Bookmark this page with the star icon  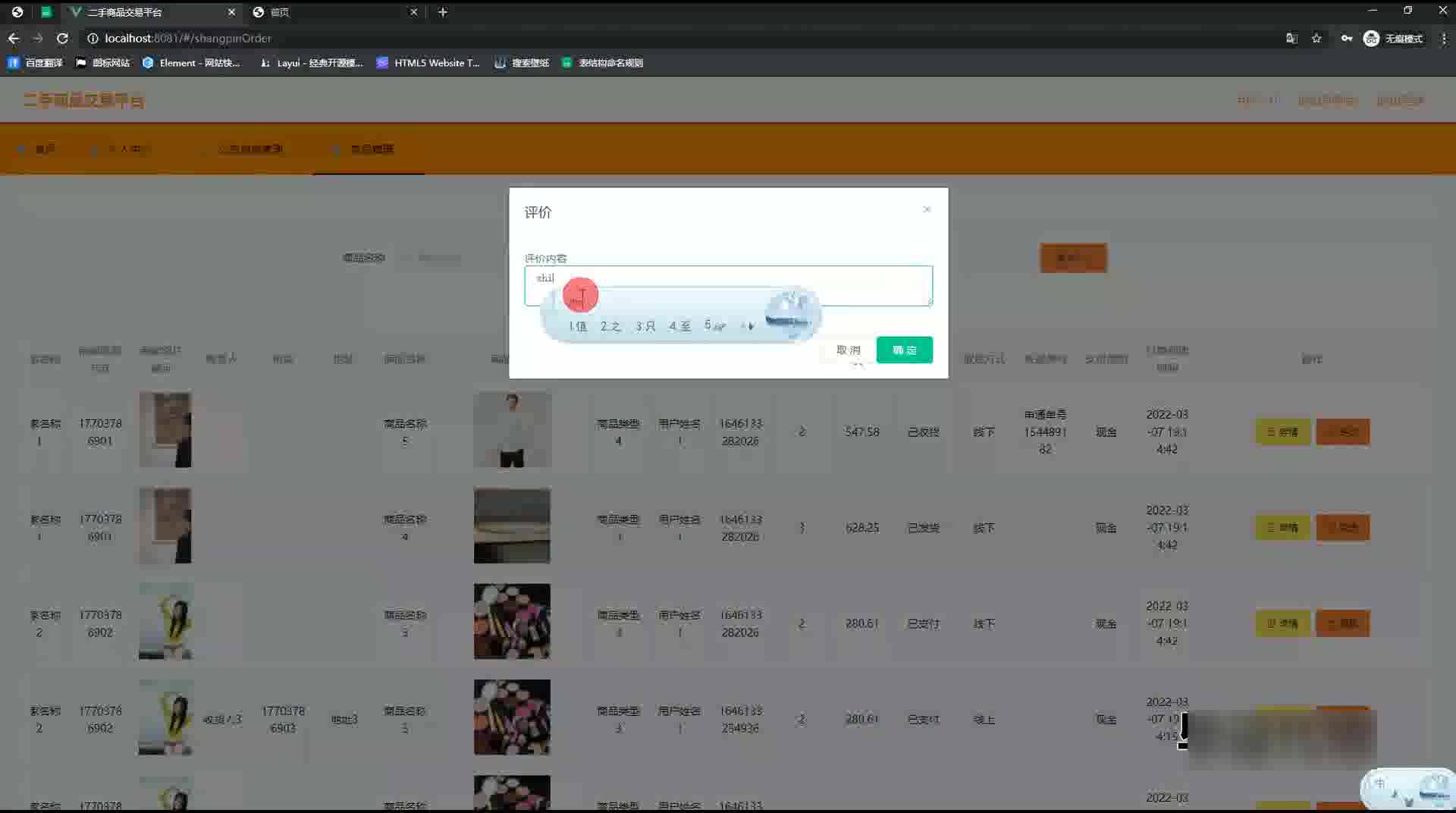pos(1316,38)
